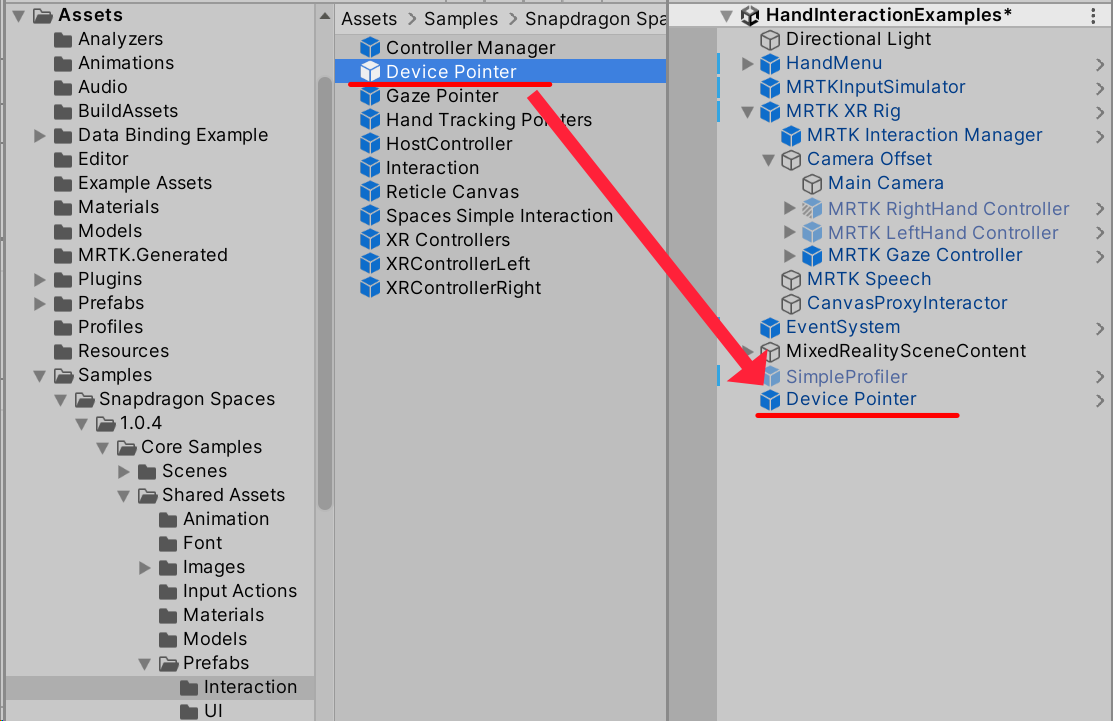Select the Controller Manager prefab icon
The width and height of the screenshot is (1113, 721).
click(x=370, y=48)
